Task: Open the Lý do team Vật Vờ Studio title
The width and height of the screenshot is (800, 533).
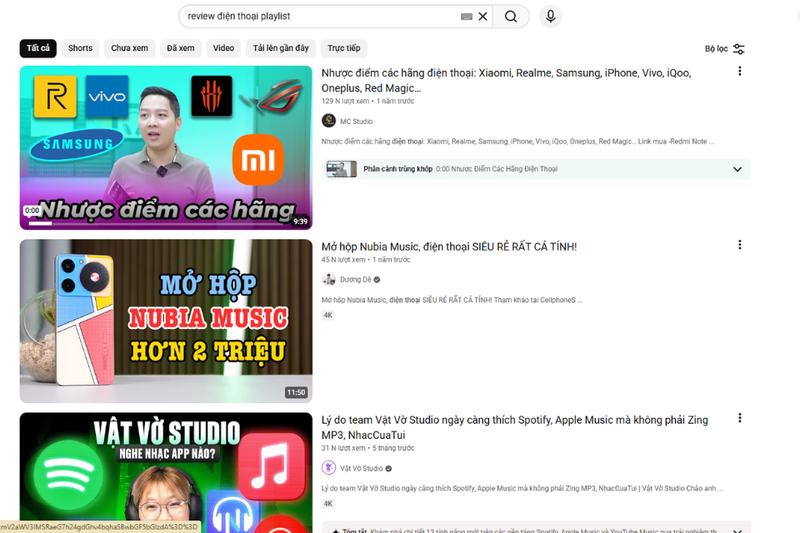Action: pyautogui.click(x=514, y=427)
